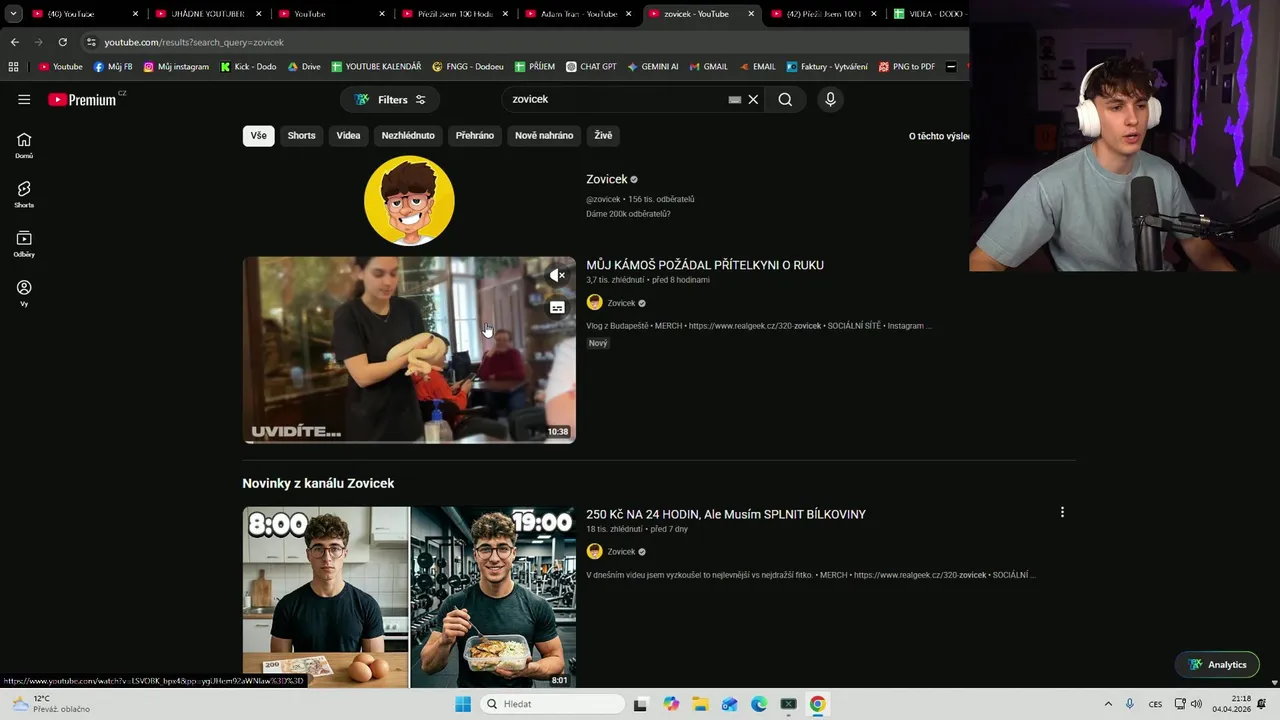The width and height of the screenshot is (1280, 720).
Task: Start voice search with the microphone
Action: (x=830, y=99)
